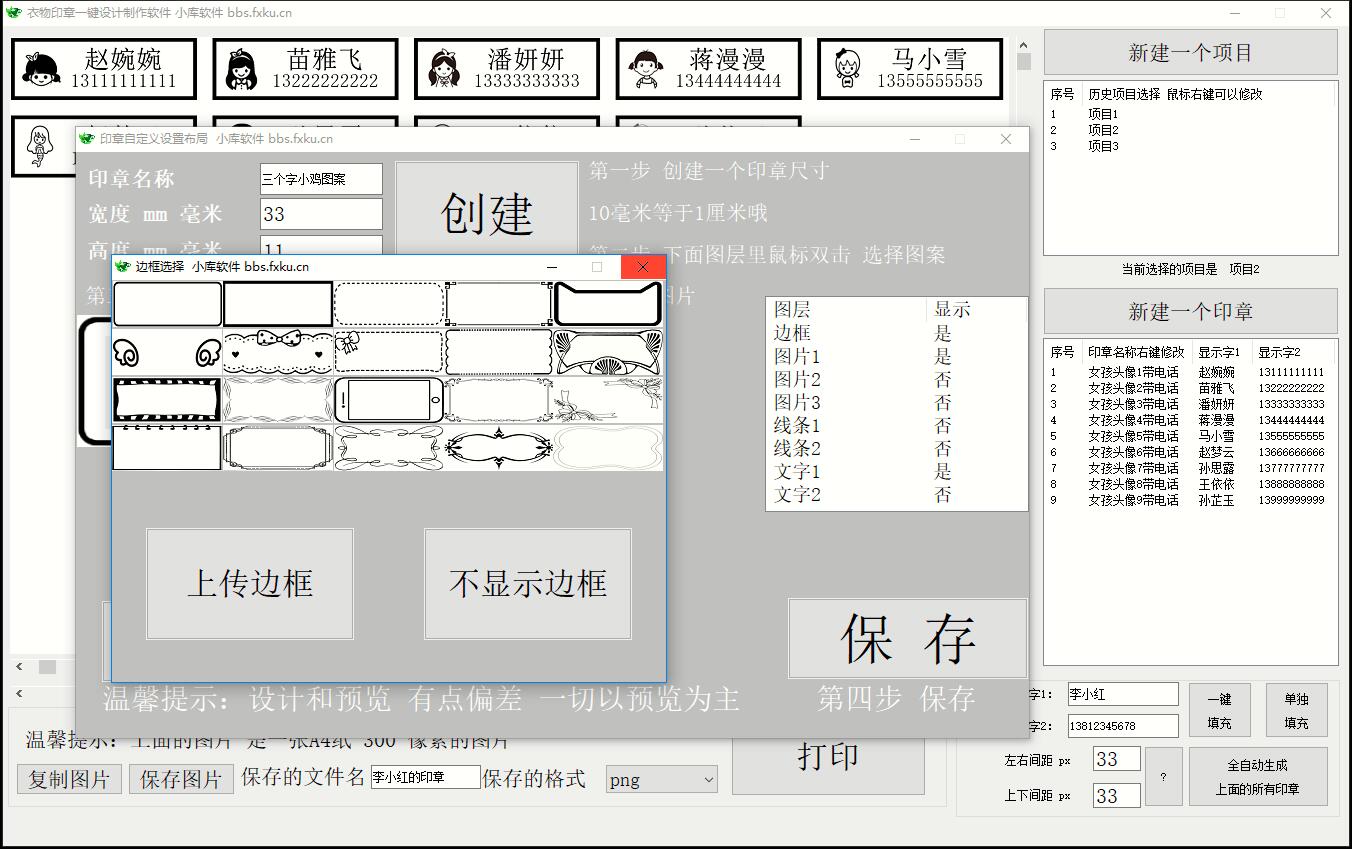Select 女孩头像5带电话 stamp row
The width and height of the screenshot is (1352, 849).
pos(1133,436)
